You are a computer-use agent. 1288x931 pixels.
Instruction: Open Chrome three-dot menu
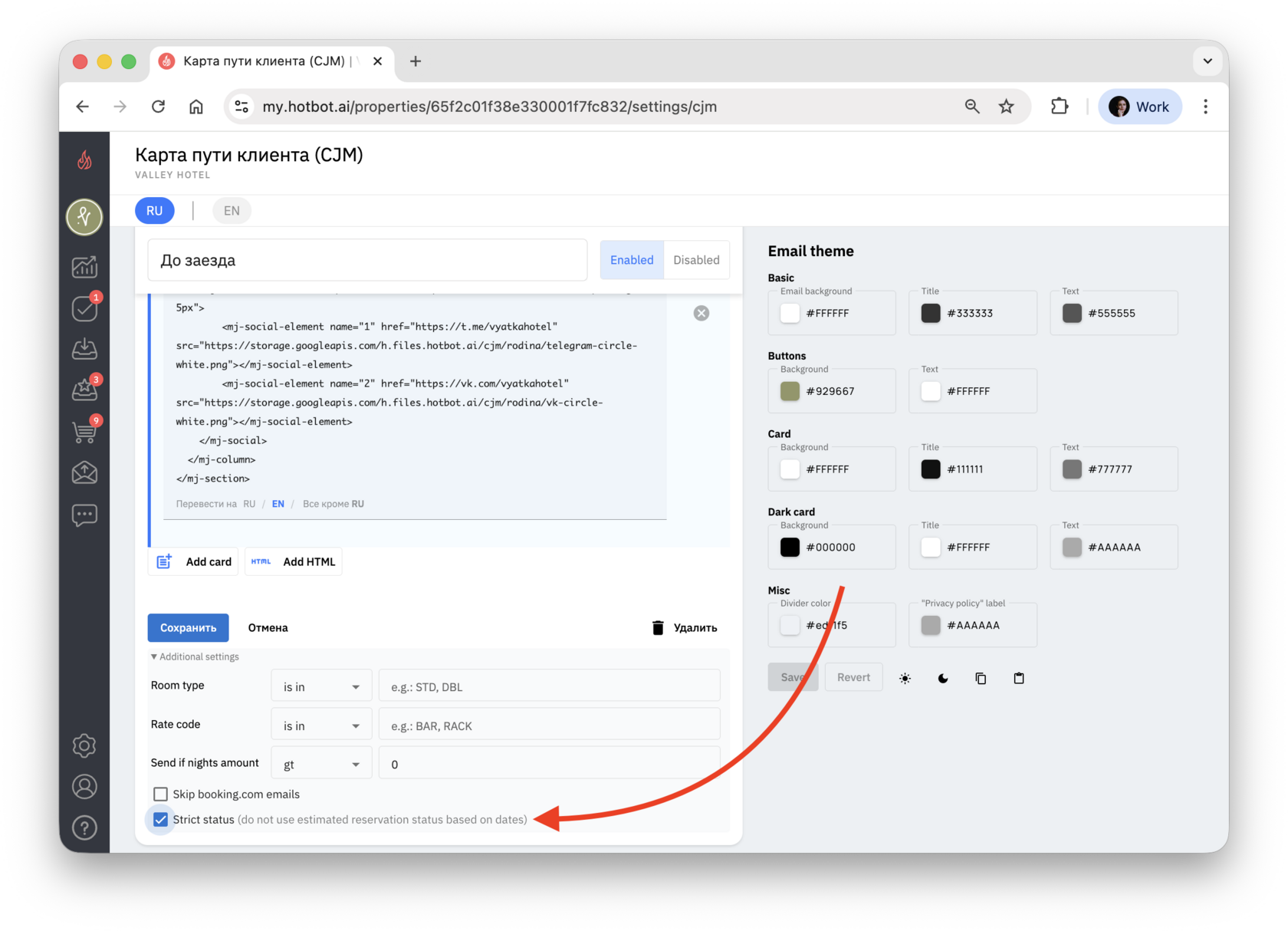tap(1205, 107)
